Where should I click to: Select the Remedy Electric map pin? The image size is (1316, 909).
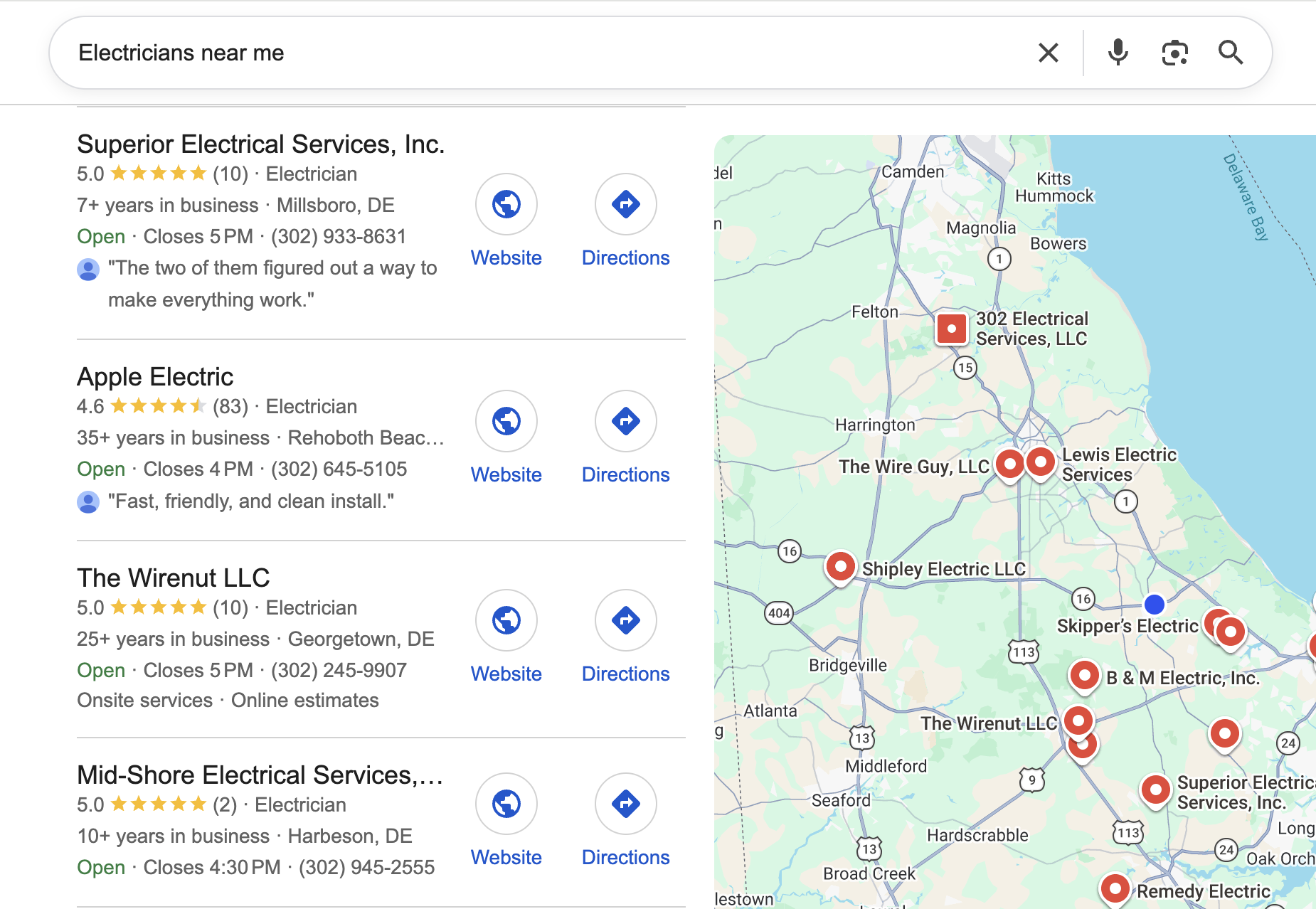pyautogui.click(x=1115, y=889)
